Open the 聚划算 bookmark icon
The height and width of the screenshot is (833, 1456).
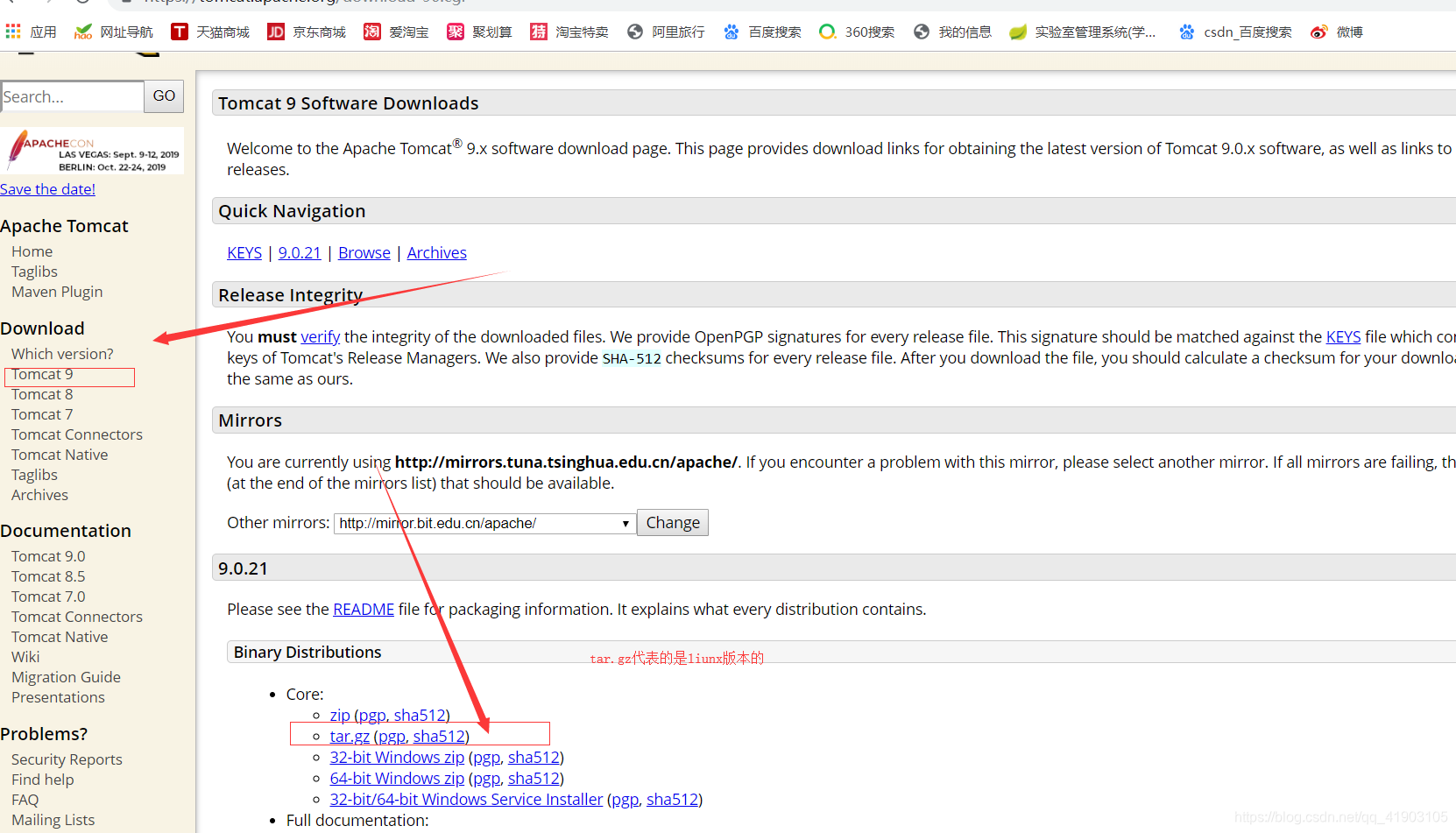(456, 32)
